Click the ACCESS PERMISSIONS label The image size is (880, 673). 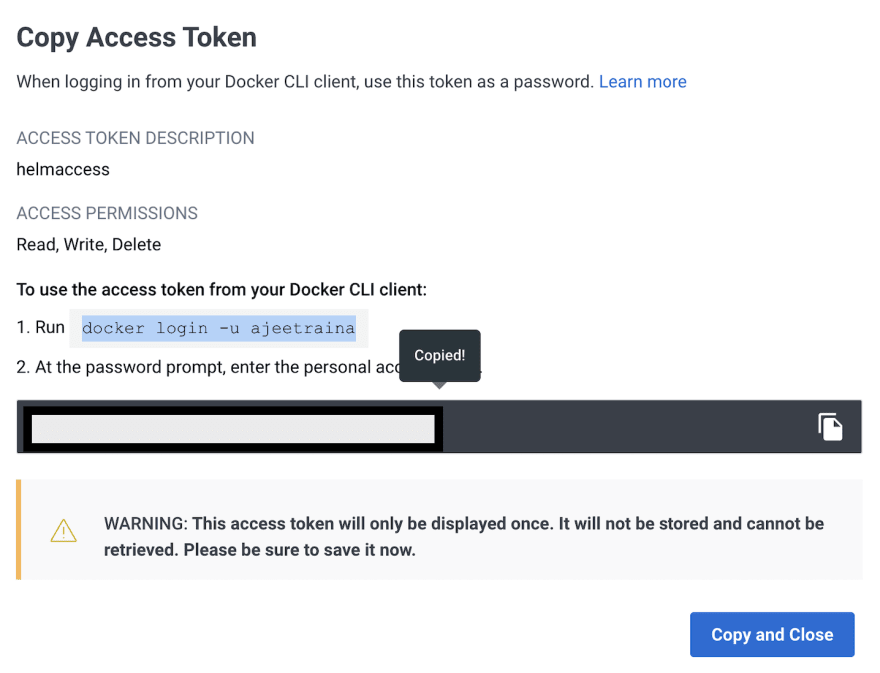(x=107, y=213)
